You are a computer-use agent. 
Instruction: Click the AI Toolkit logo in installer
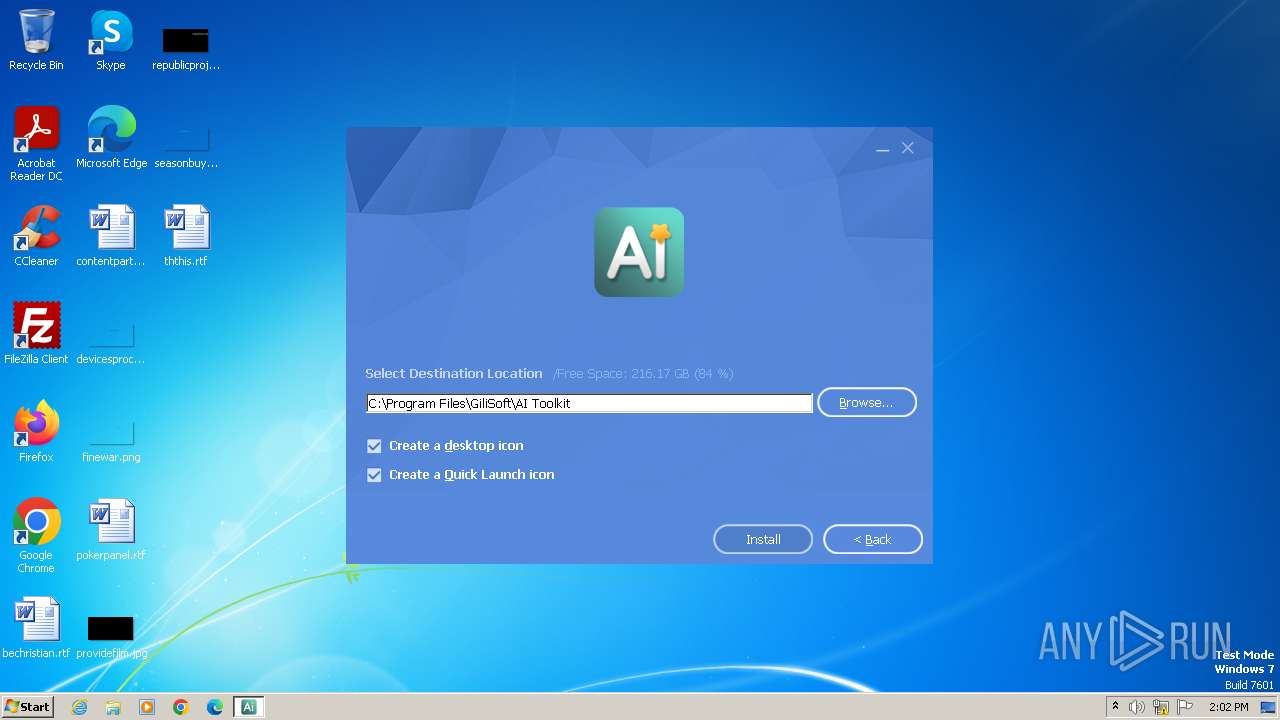coord(639,252)
